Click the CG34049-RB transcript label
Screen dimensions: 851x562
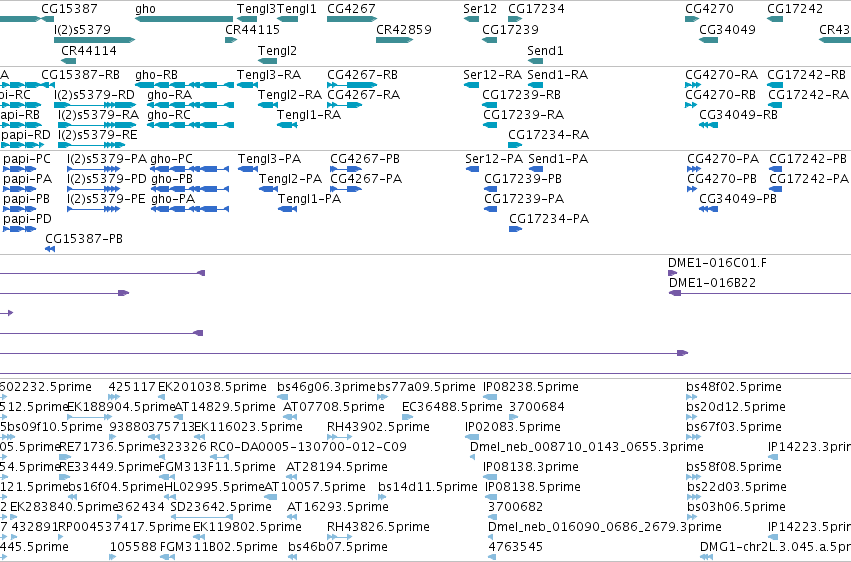[738, 114]
